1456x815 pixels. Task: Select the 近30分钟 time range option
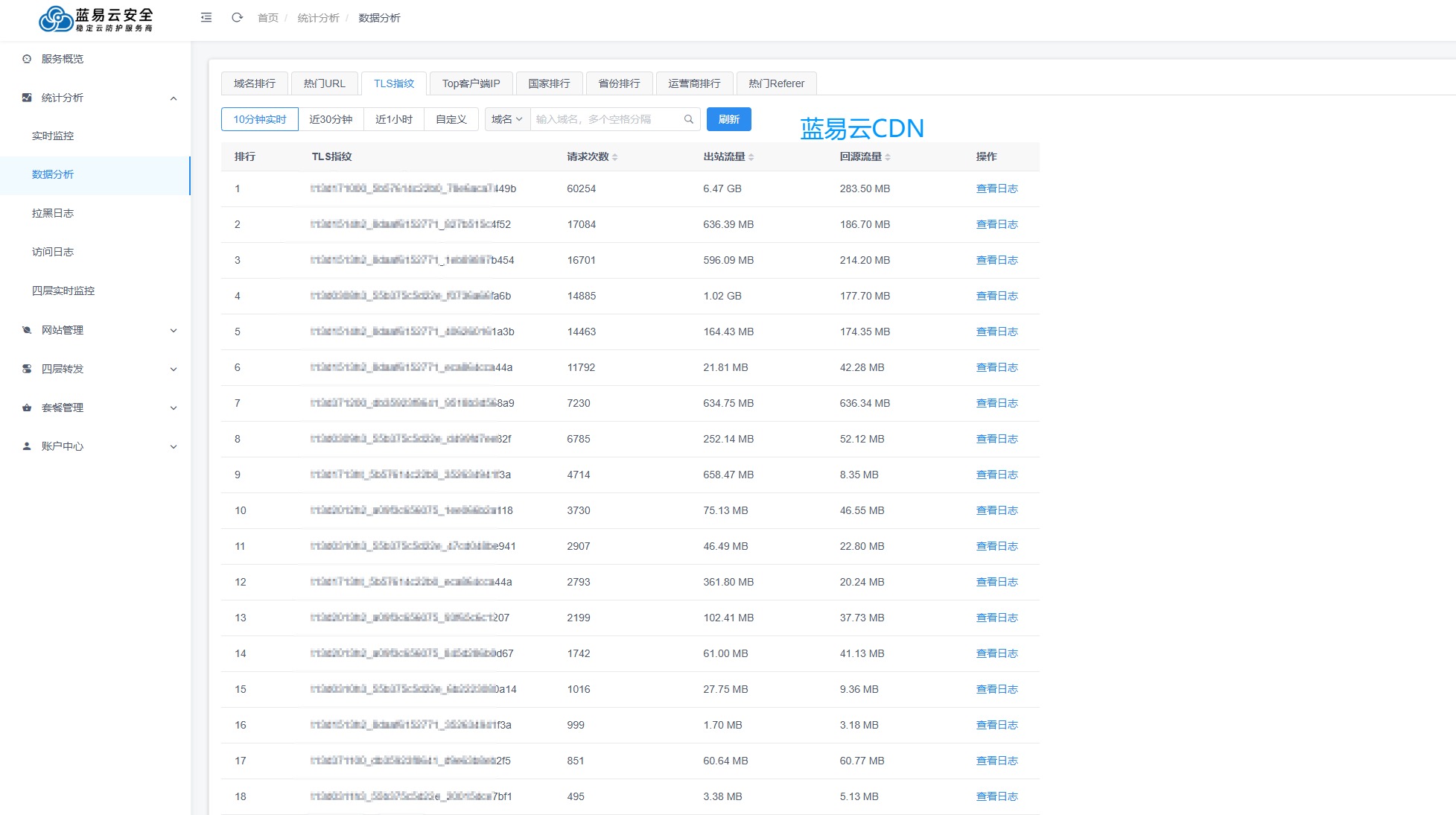[x=331, y=119]
